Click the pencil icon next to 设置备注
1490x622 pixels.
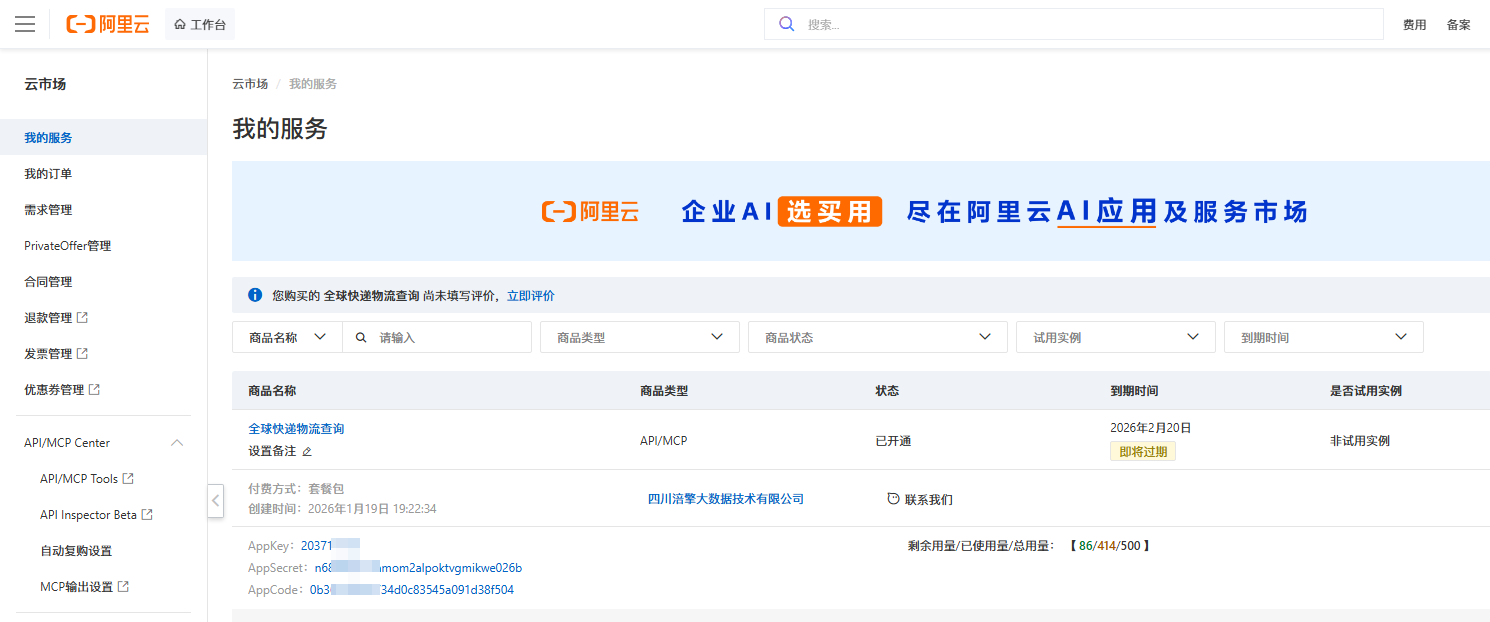pos(307,452)
